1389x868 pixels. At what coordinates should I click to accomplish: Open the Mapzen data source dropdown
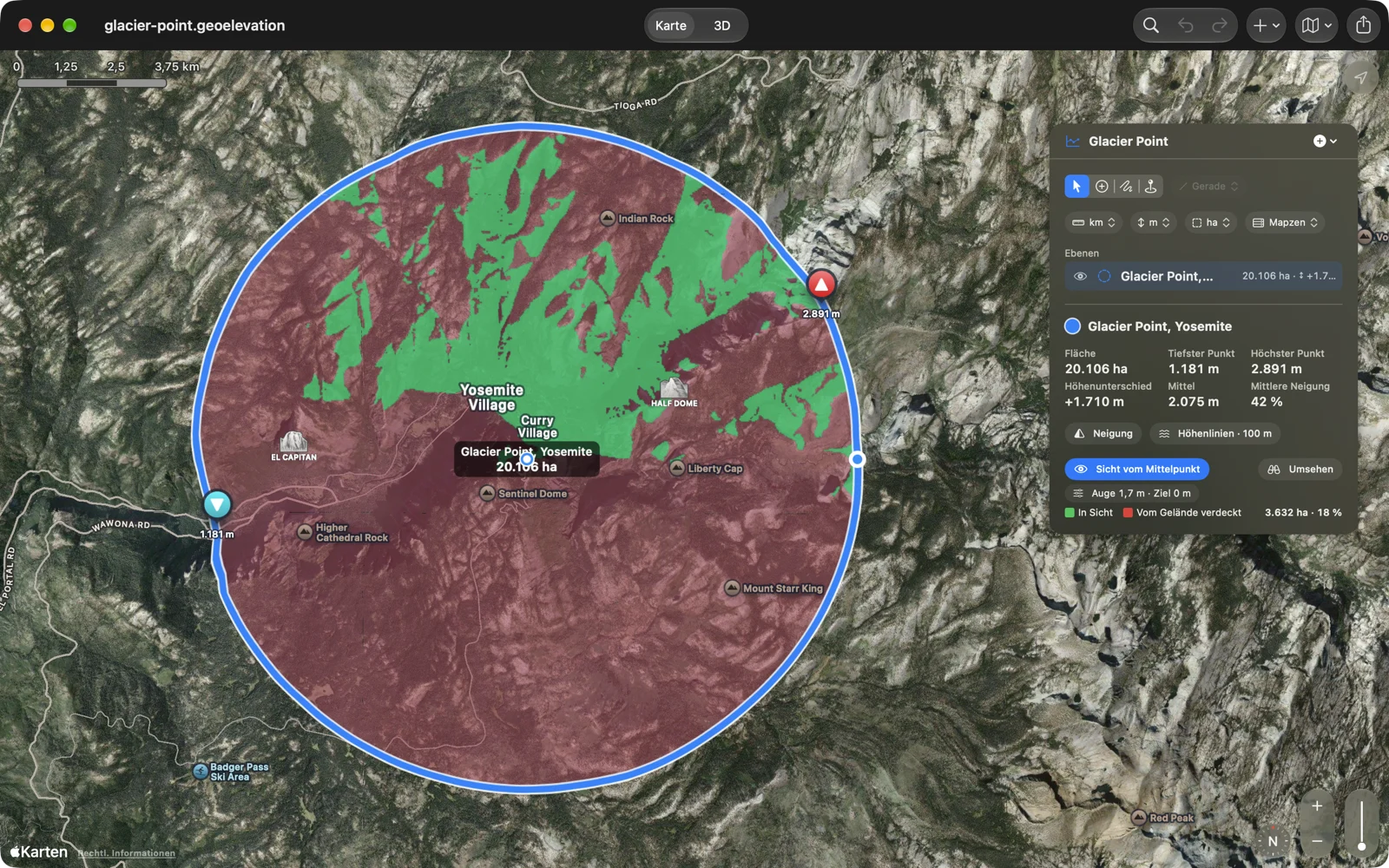[x=1285, y=223]
